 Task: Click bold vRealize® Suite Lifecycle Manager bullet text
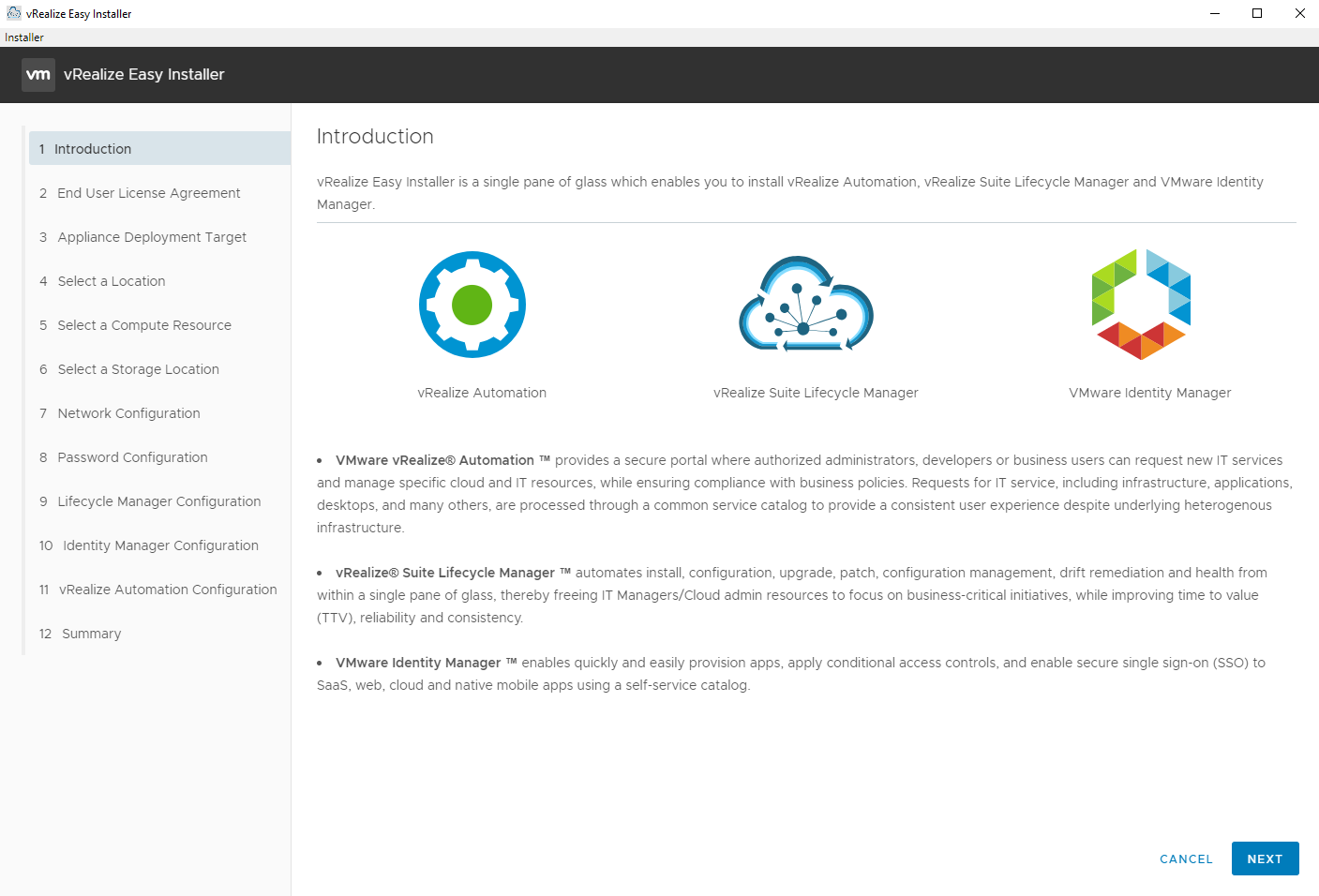pyautogui.click(x=453, y=573)
